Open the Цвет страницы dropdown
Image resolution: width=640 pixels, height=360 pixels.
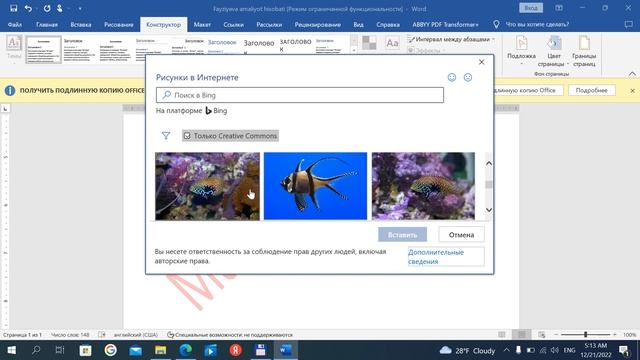553,51
